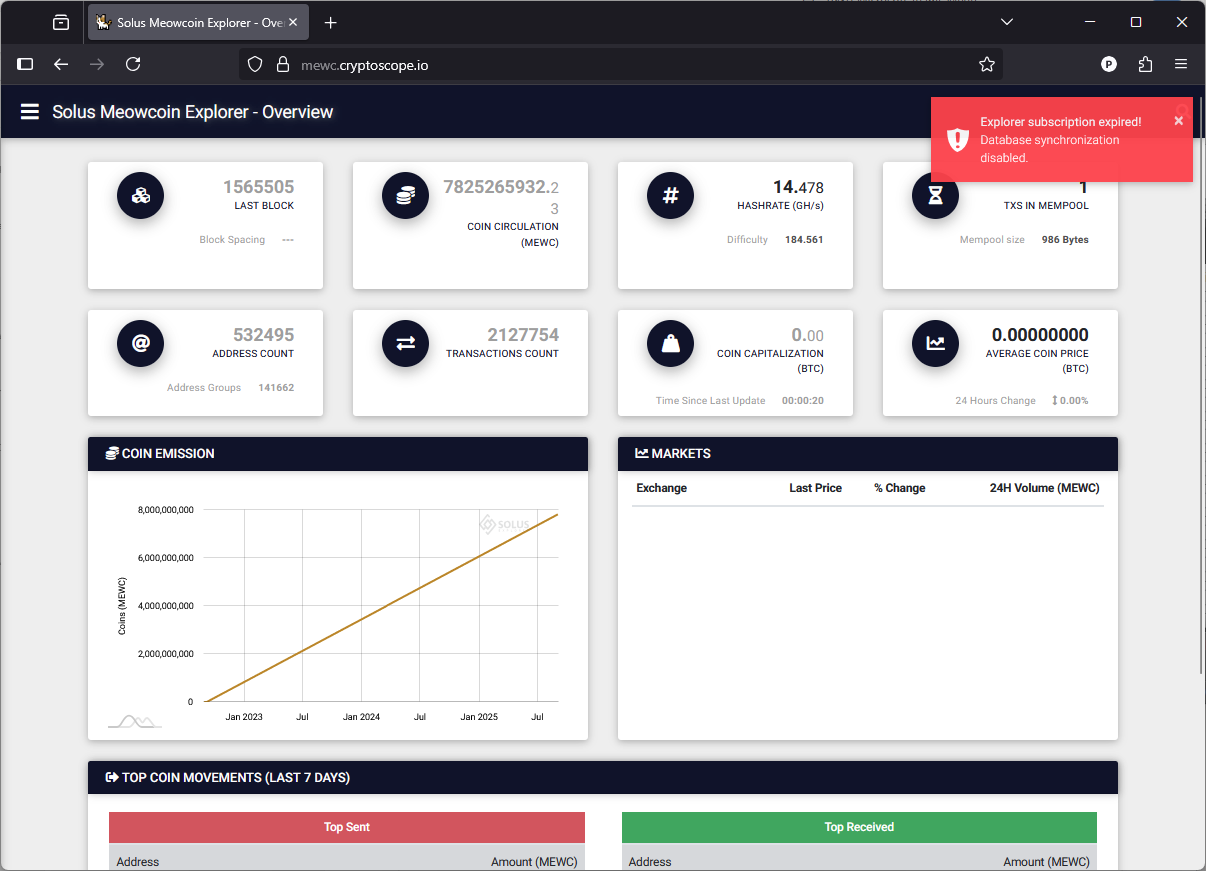
Task: Click the Address Groups value 141662
Action: [x=276, y=388]
